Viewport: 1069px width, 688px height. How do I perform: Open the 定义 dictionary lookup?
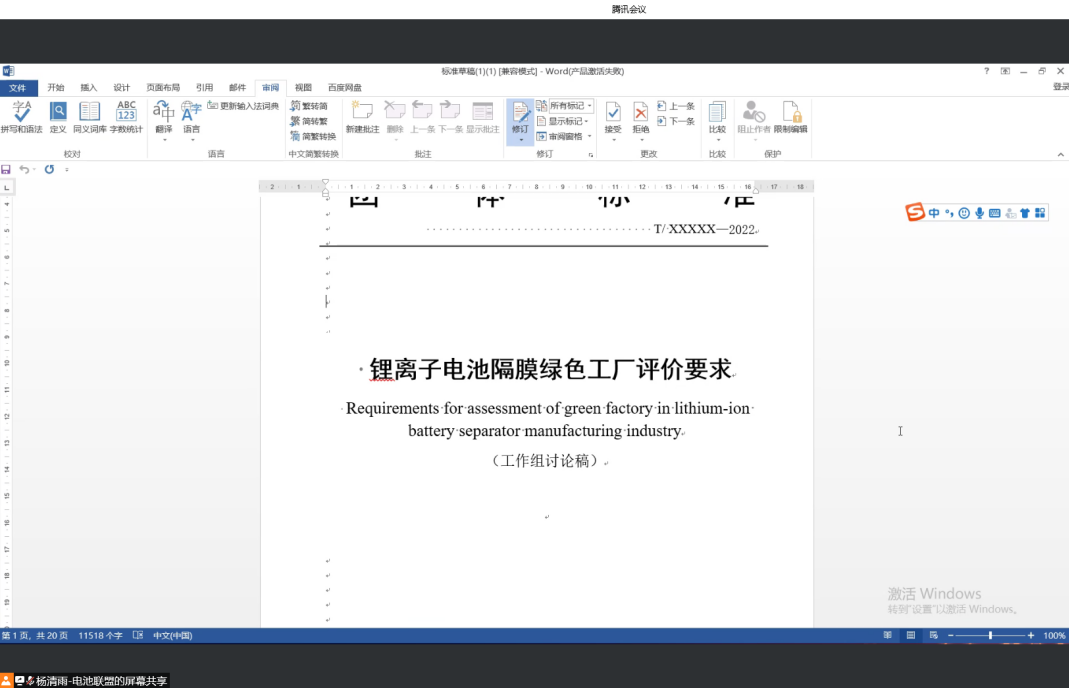point(58,117)
